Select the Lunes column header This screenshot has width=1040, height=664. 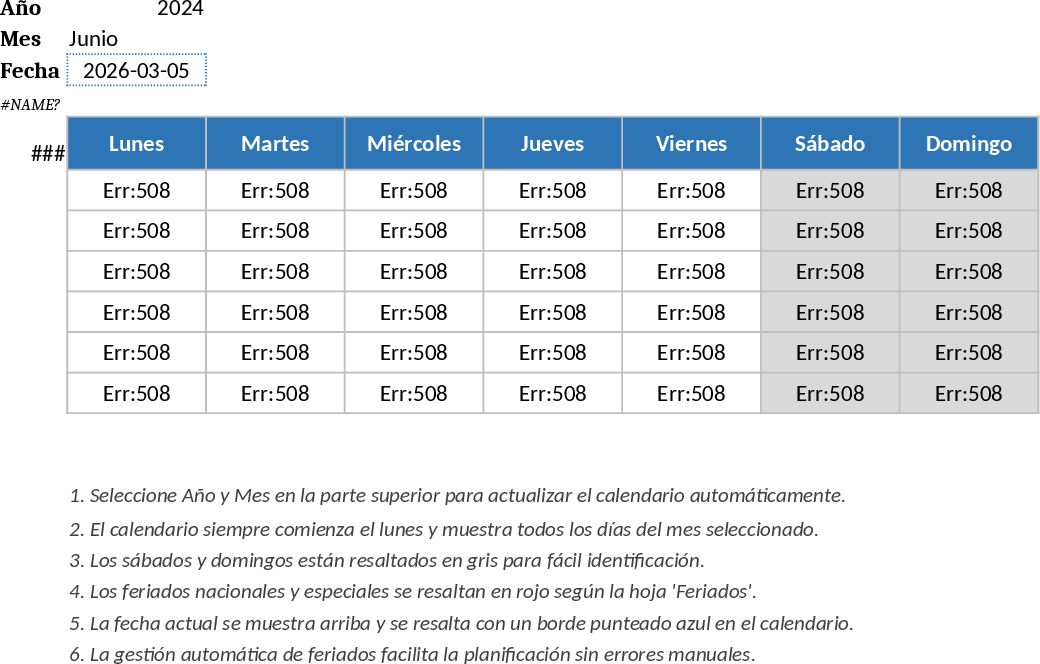click(136, 143)
